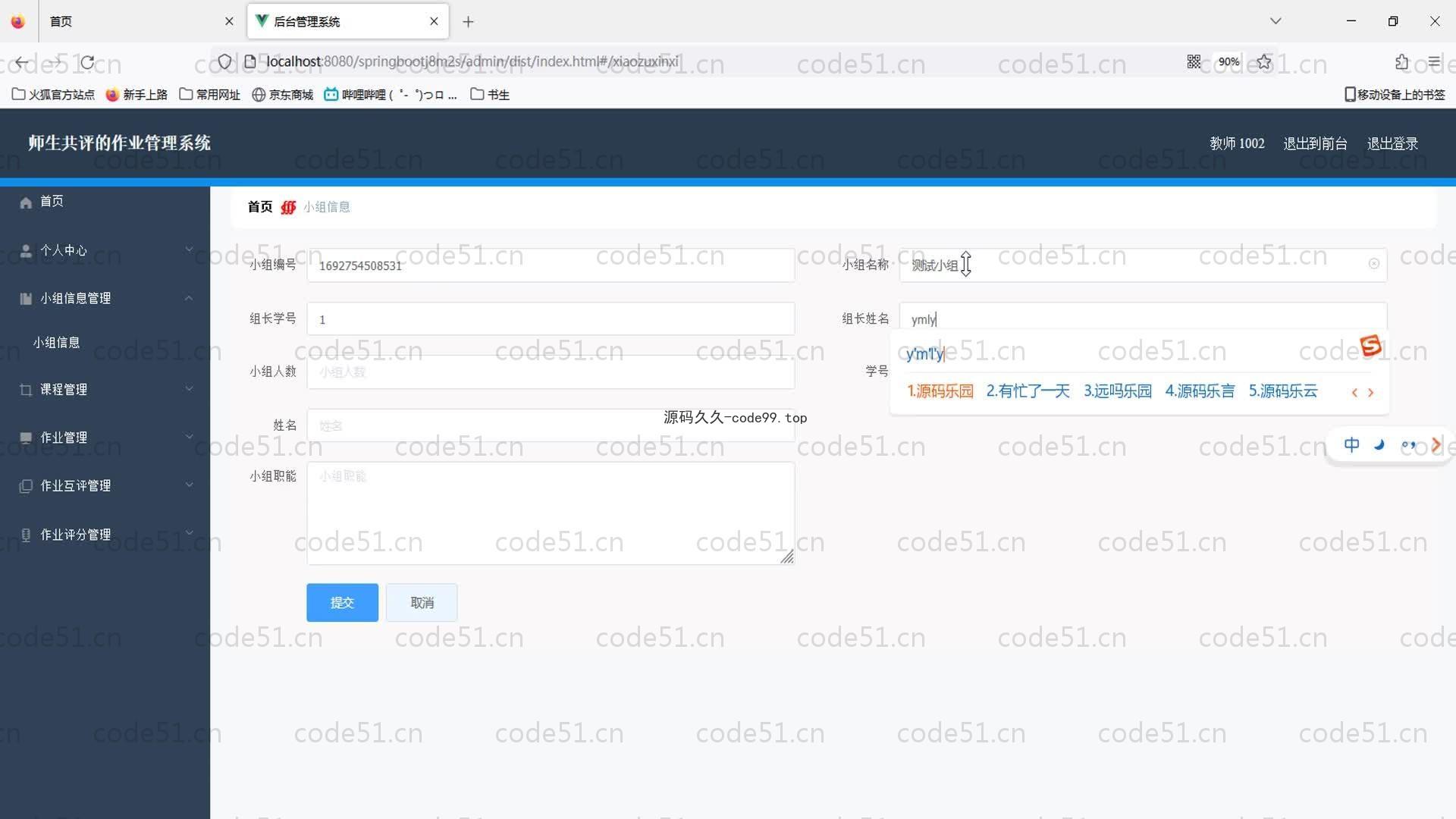Open the 常用网址 bookmark folder
The width and height of the screenshot is (1456, 819).
(209, 95)
